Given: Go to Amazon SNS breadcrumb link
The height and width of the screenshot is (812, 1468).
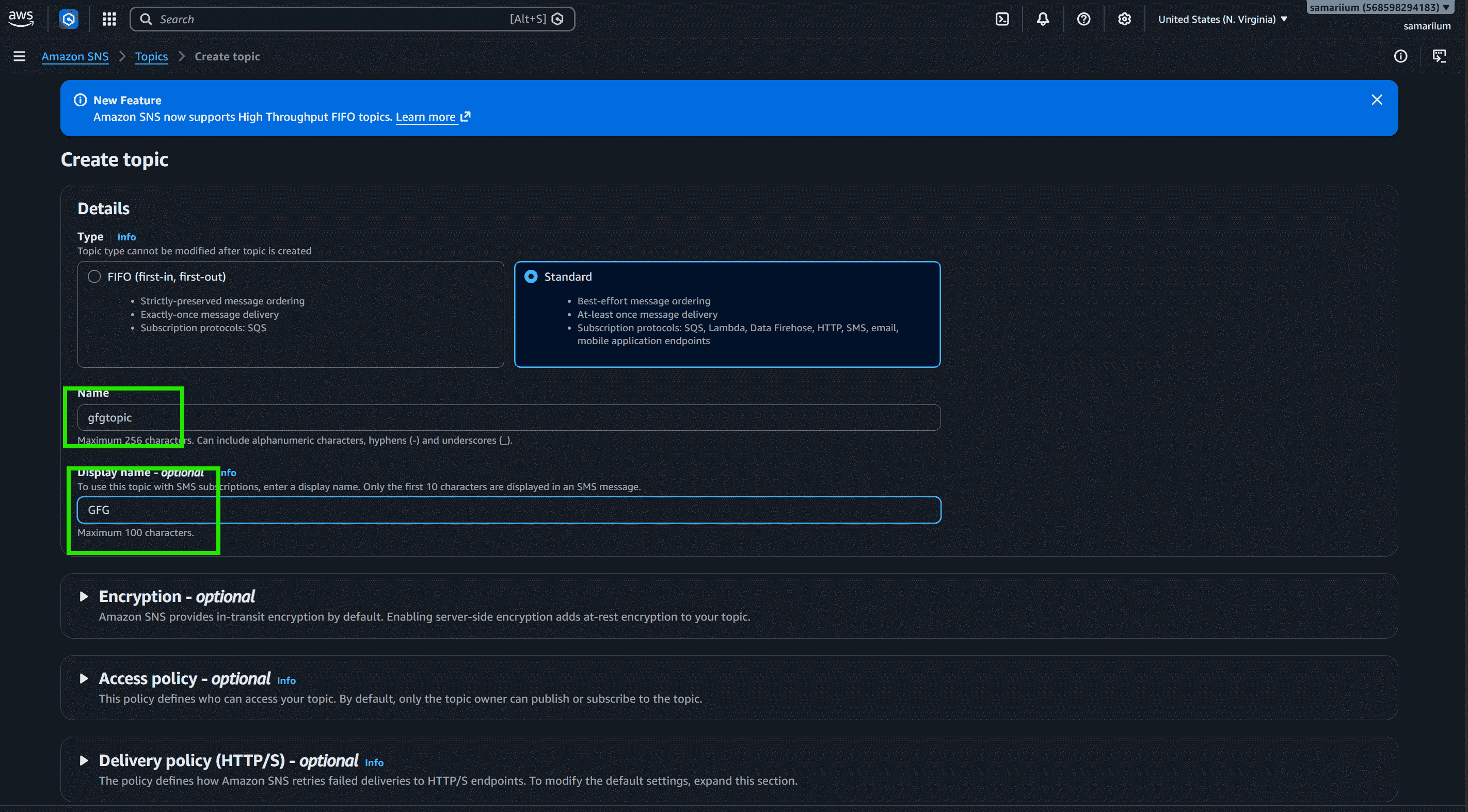Looking at the screenshot, I should [75, 56].
